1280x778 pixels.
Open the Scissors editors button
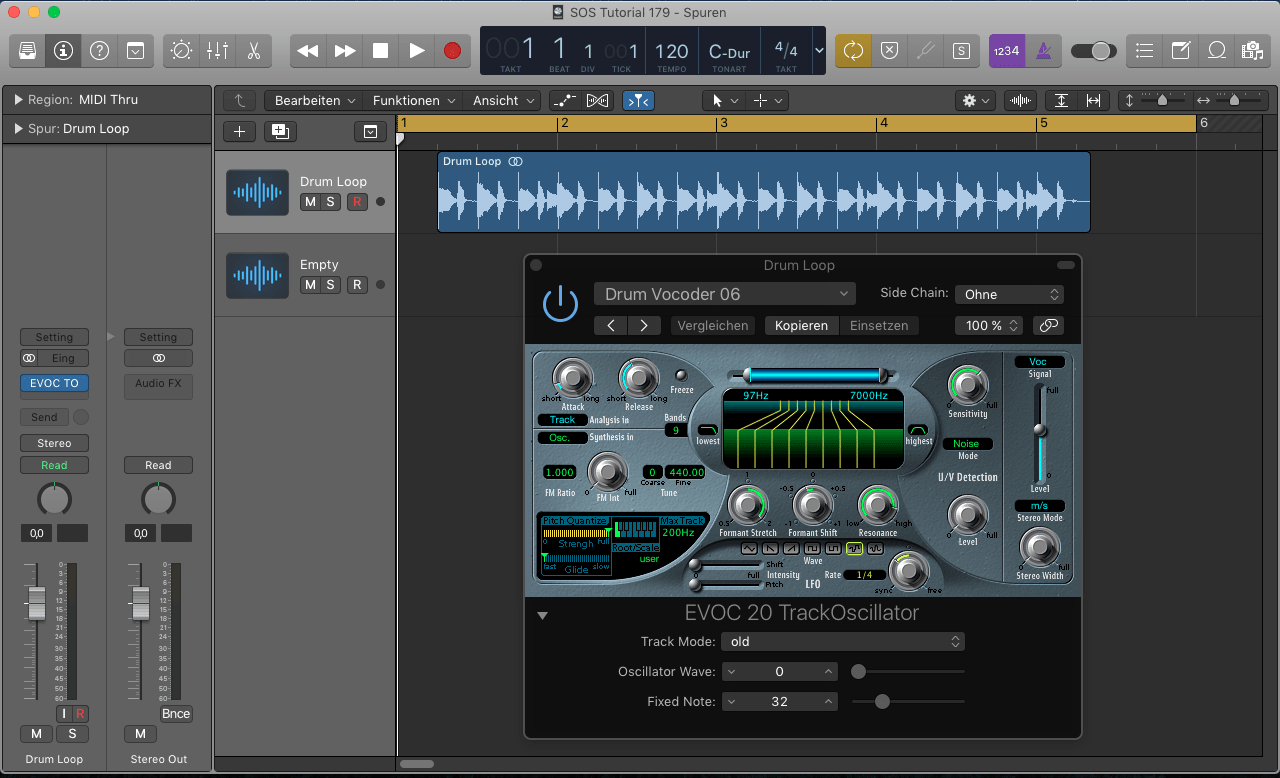tap(253, 50)
